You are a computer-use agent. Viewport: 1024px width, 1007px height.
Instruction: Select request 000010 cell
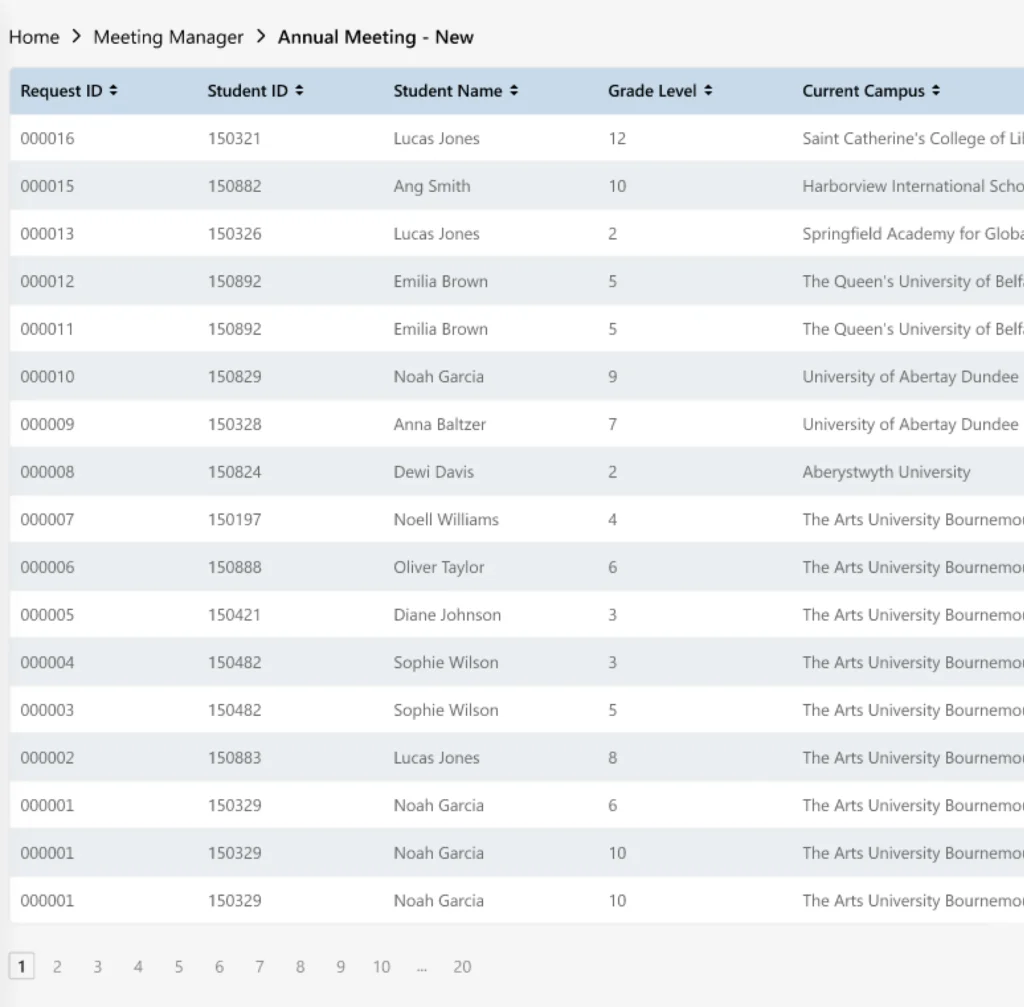pos(47,377)
